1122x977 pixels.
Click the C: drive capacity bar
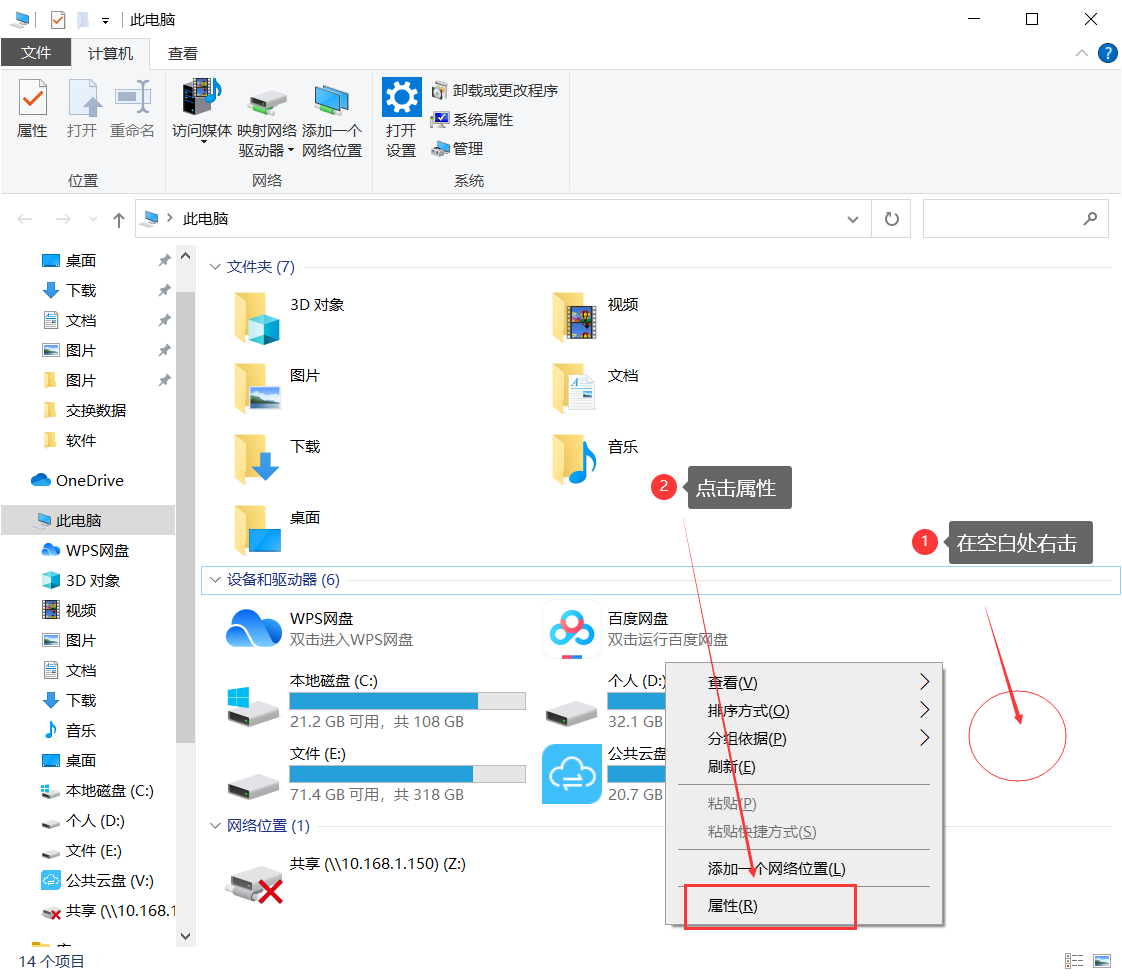407,701
